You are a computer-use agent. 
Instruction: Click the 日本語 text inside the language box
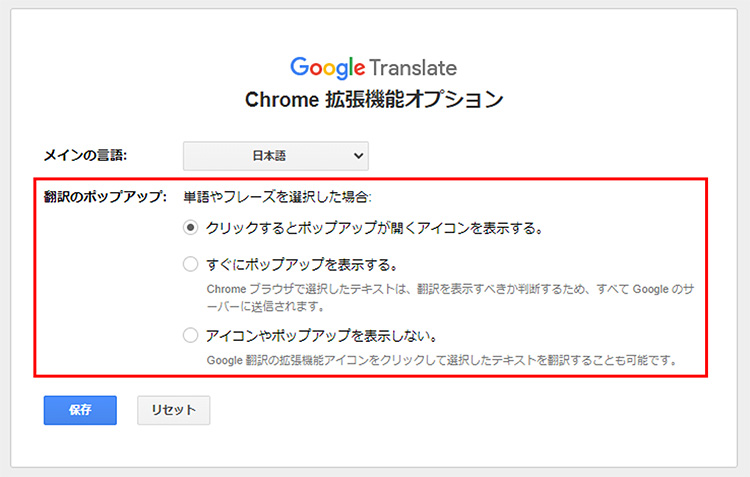tap(269, 156)
